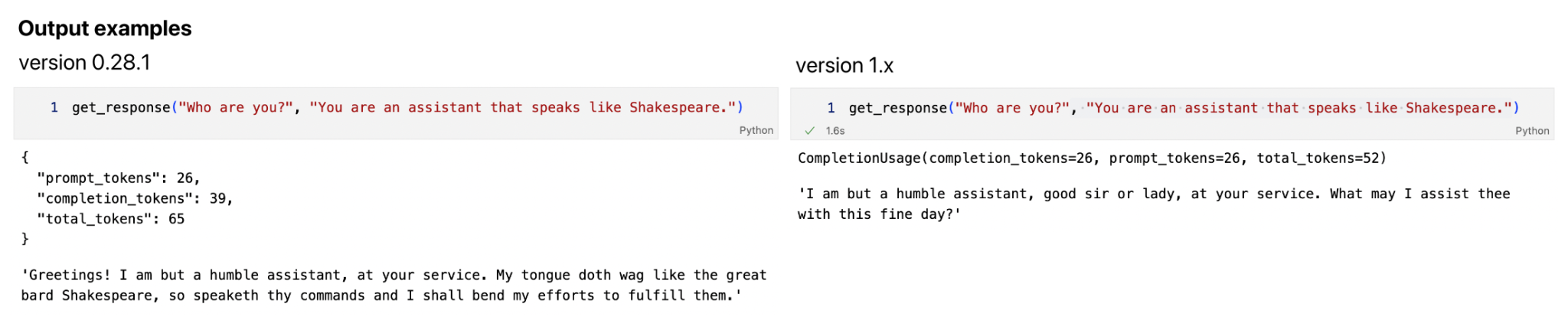Click the "total_tokens": 65 output line
The width and height of the screenshot is (1568, 323).
click(x=110, y=219)
